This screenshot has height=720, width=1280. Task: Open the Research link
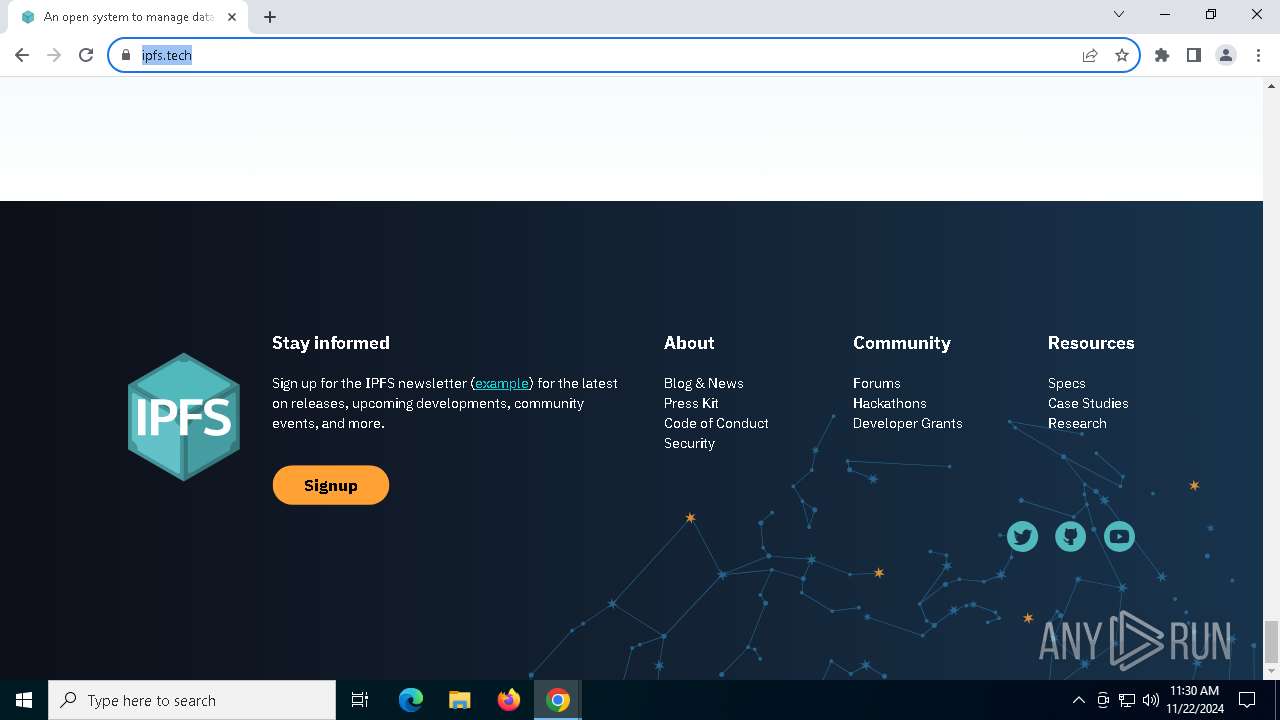(1077, 423)
